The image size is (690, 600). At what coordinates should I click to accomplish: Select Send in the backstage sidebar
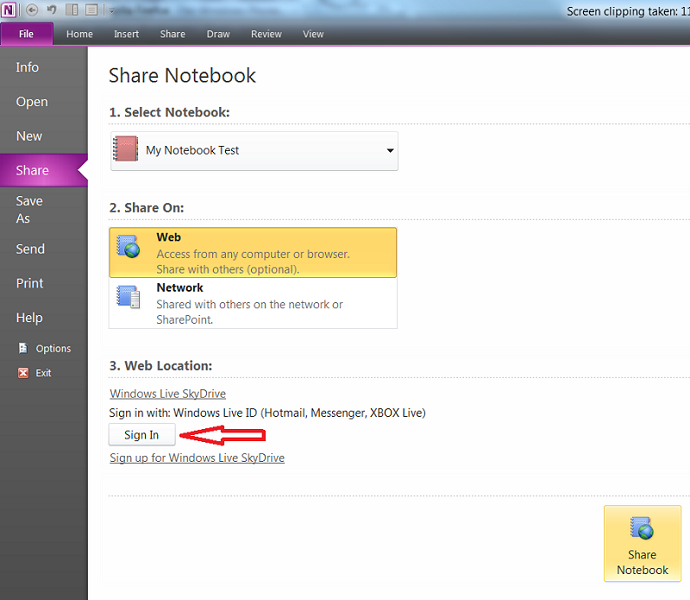pos(44,249)
